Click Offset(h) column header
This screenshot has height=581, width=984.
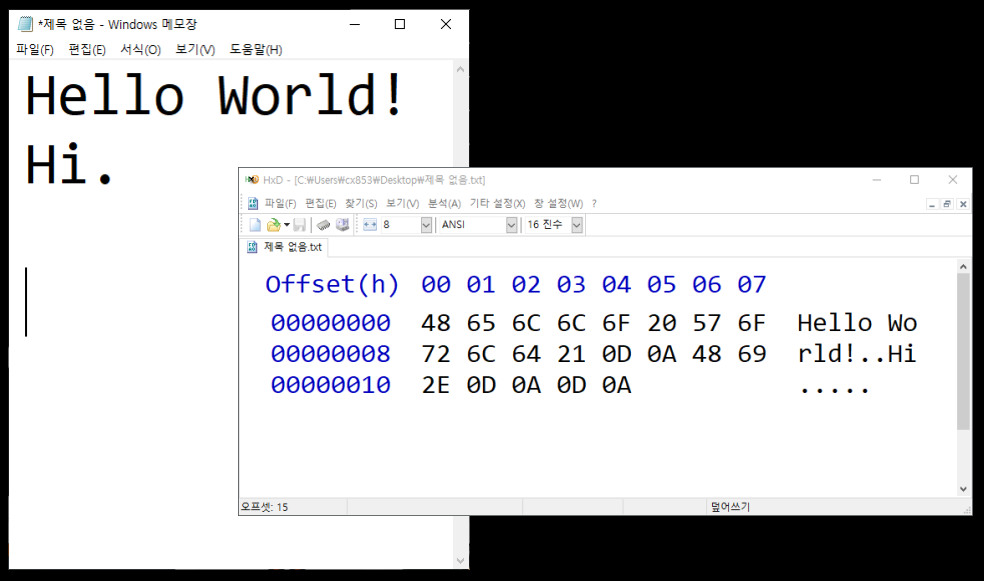pyautogui.click(x=332, y=285)
